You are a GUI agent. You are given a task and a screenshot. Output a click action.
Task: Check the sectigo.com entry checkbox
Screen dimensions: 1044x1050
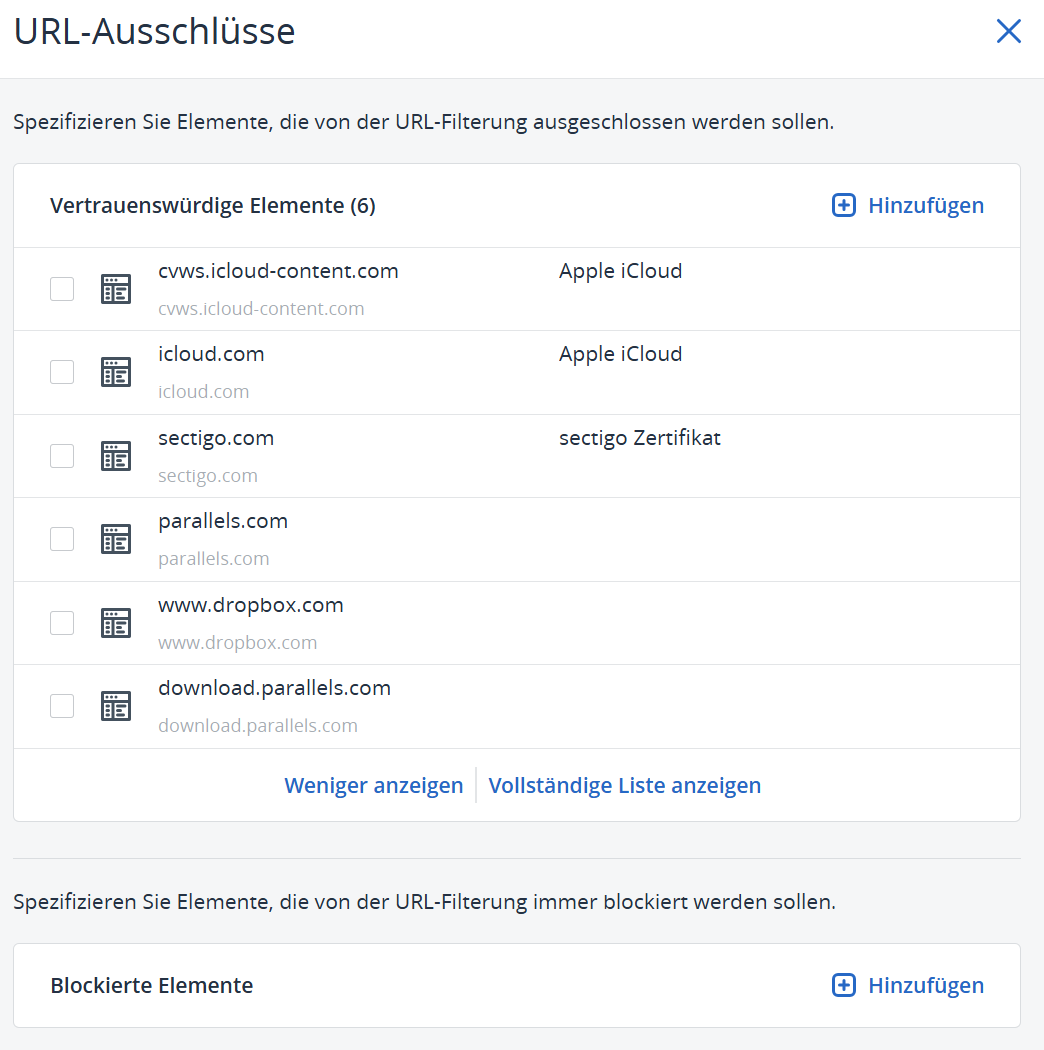[x=62, y=456]
